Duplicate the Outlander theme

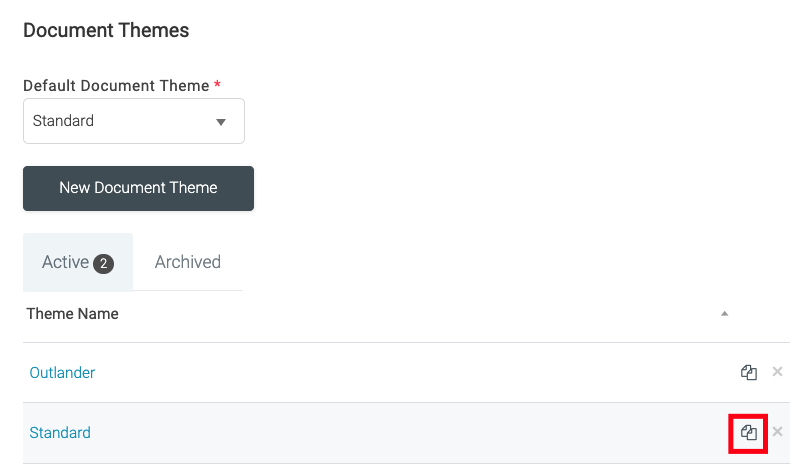coord(748,372)
